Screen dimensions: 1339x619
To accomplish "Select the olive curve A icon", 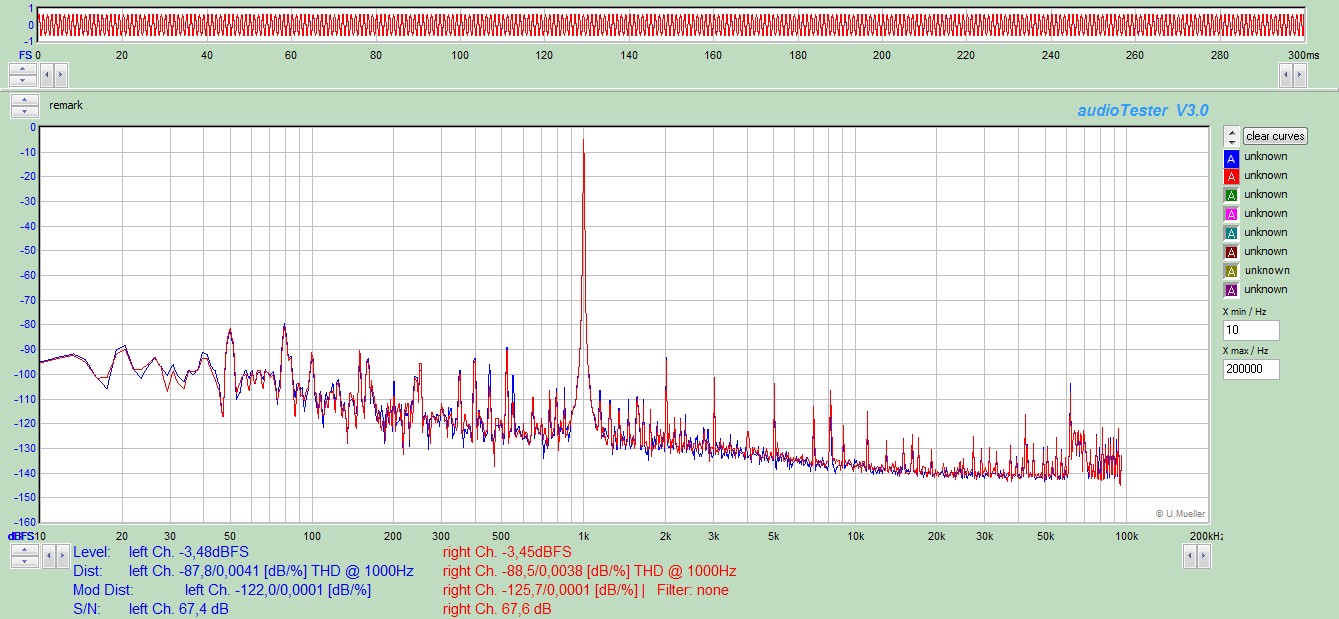I will coord(1231,271).
